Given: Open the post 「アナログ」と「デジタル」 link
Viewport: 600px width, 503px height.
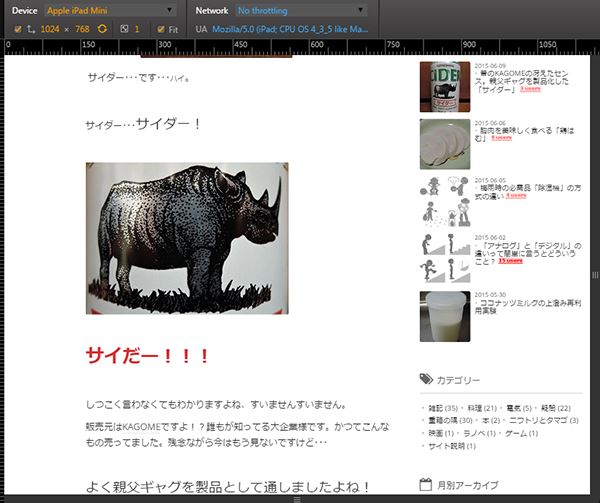Looking at the screenshot, I should click(x=528, y=253).
